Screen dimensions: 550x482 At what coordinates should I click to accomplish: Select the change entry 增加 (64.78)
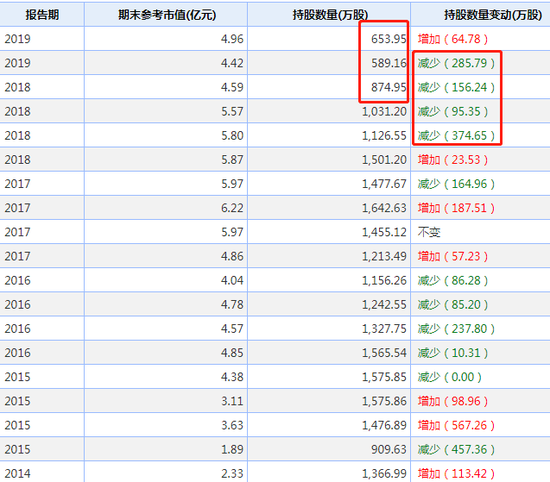[452, 39]
